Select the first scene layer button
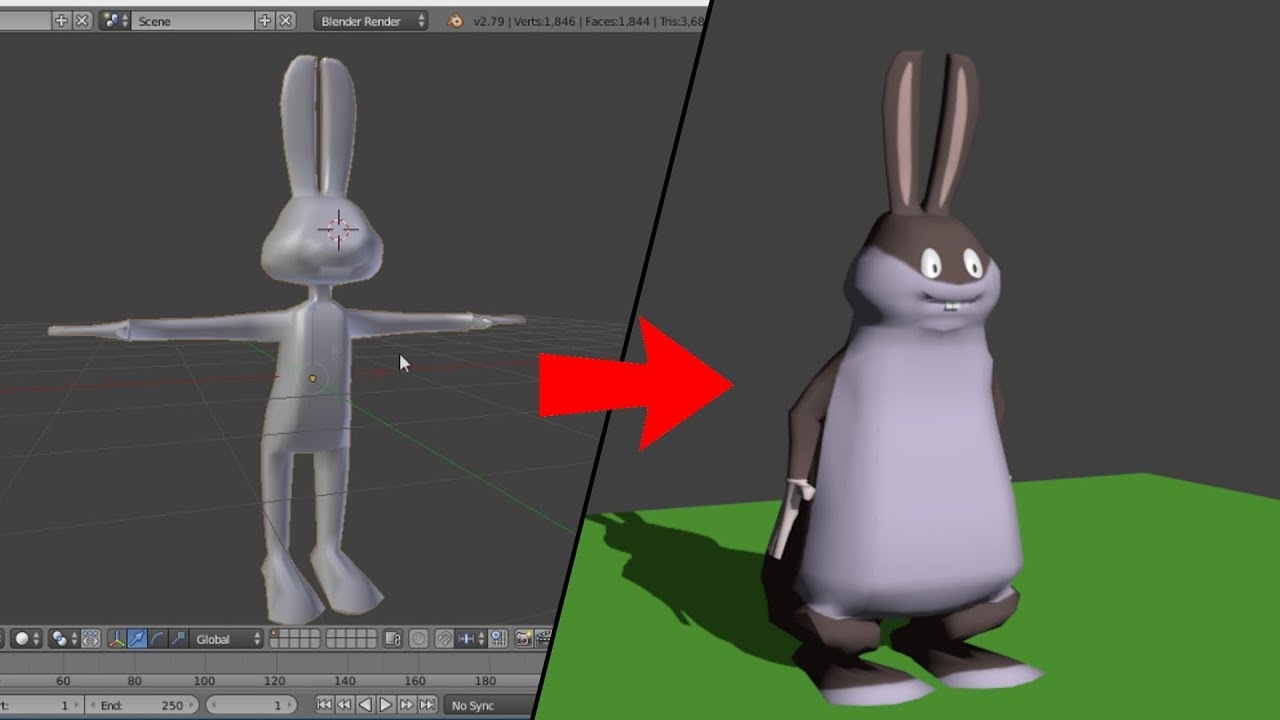1280x720 pixels. coord(273,633)
